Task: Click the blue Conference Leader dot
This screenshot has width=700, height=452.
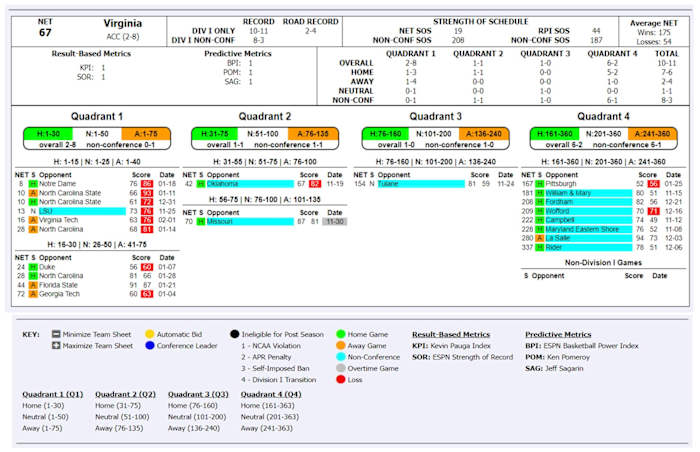Action: pyautogui.click(x=149, y=345)
